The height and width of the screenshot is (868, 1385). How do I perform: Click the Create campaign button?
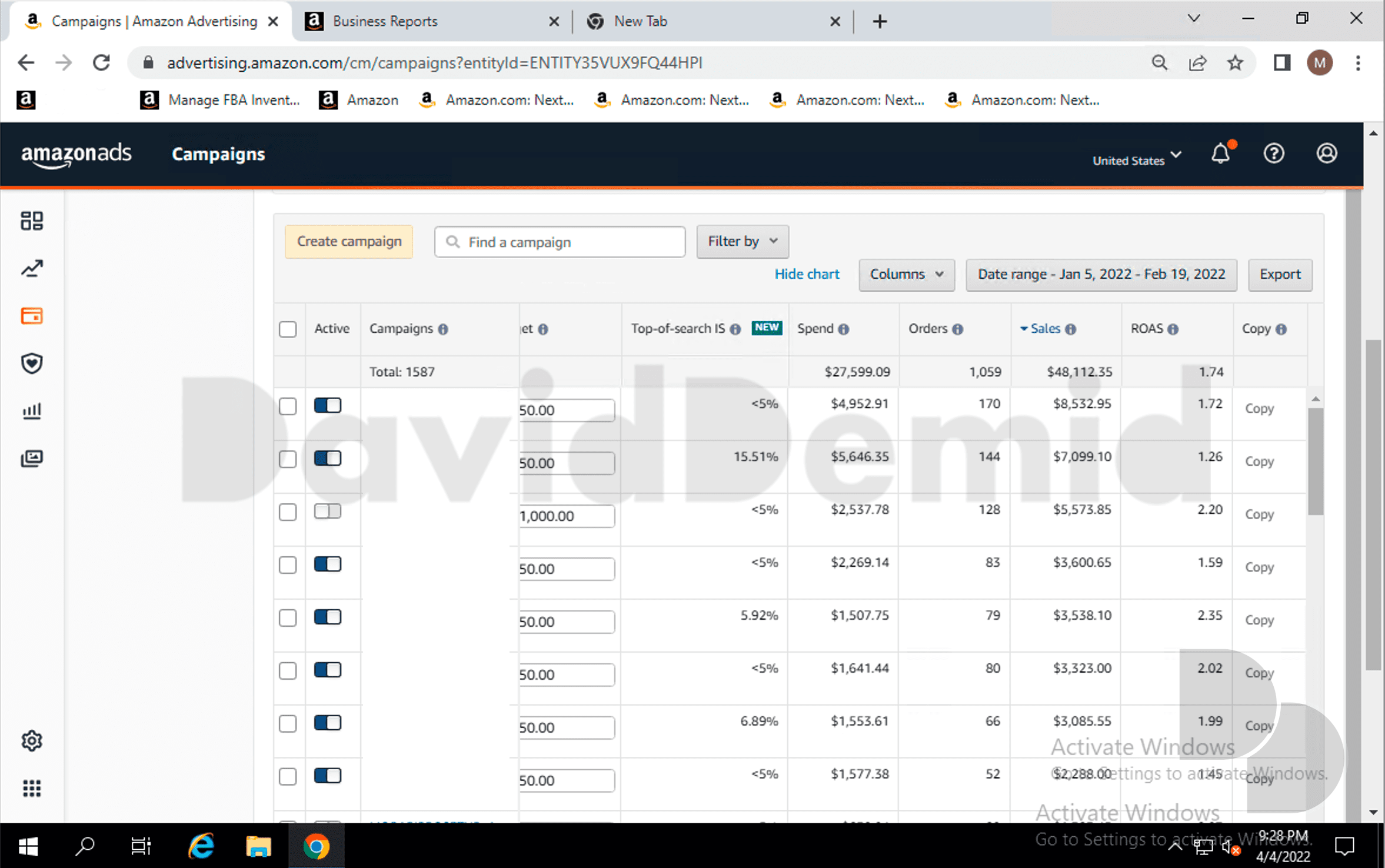(x=349, y=242)
